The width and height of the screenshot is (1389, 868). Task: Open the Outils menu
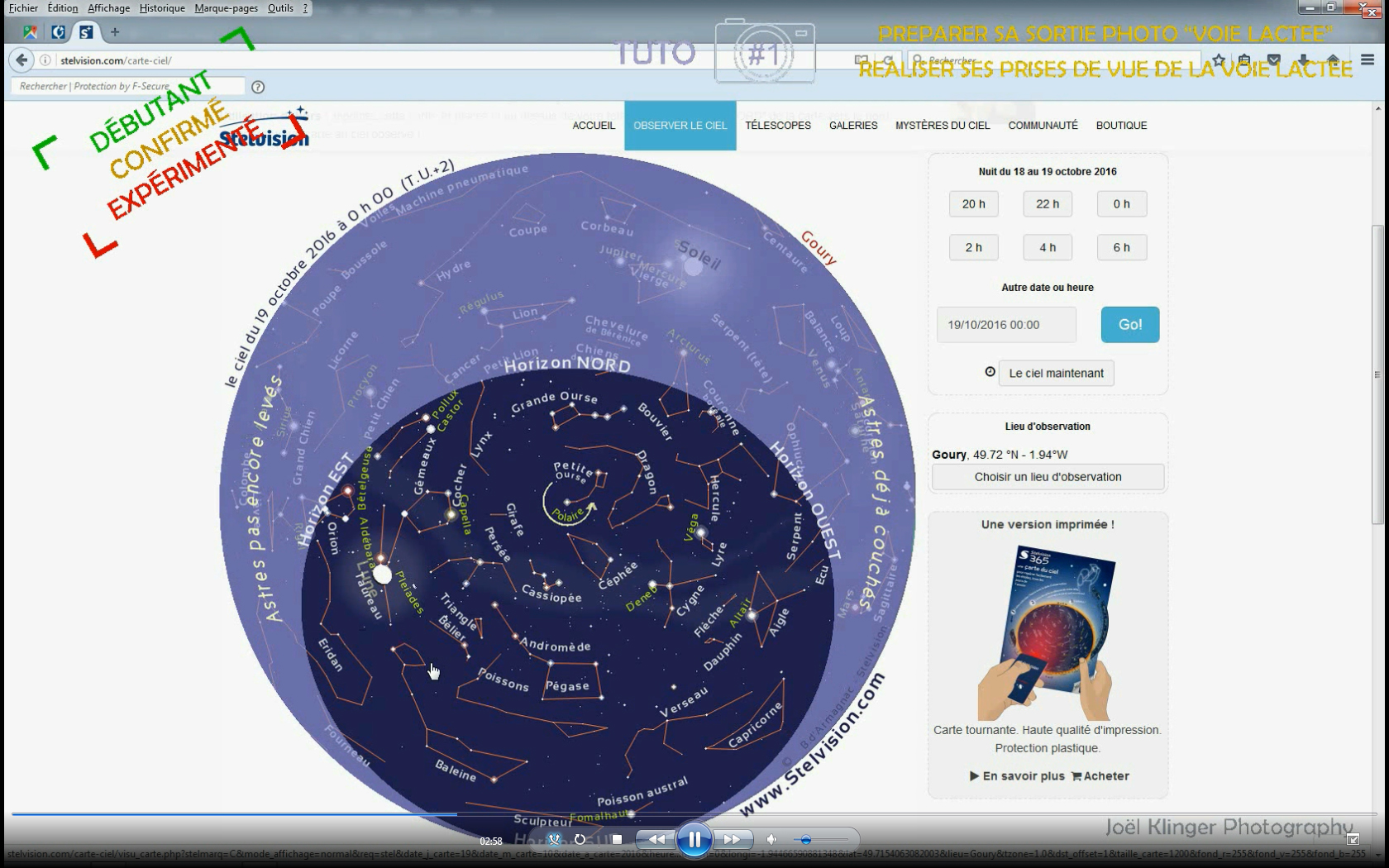coord(280,8)
